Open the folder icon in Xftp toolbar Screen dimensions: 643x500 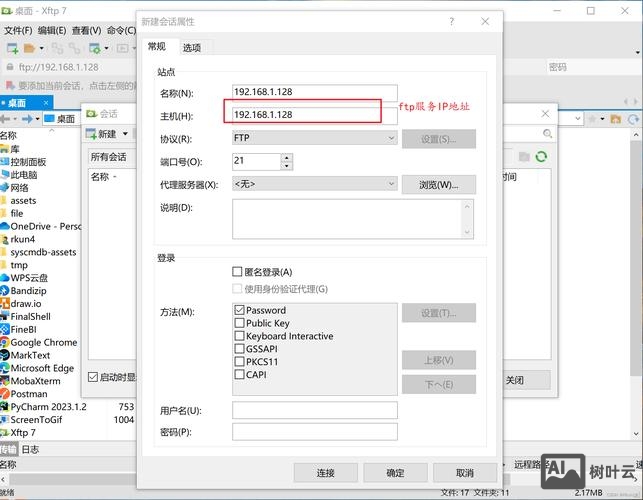pyautogui.click(x=29, y=48)
